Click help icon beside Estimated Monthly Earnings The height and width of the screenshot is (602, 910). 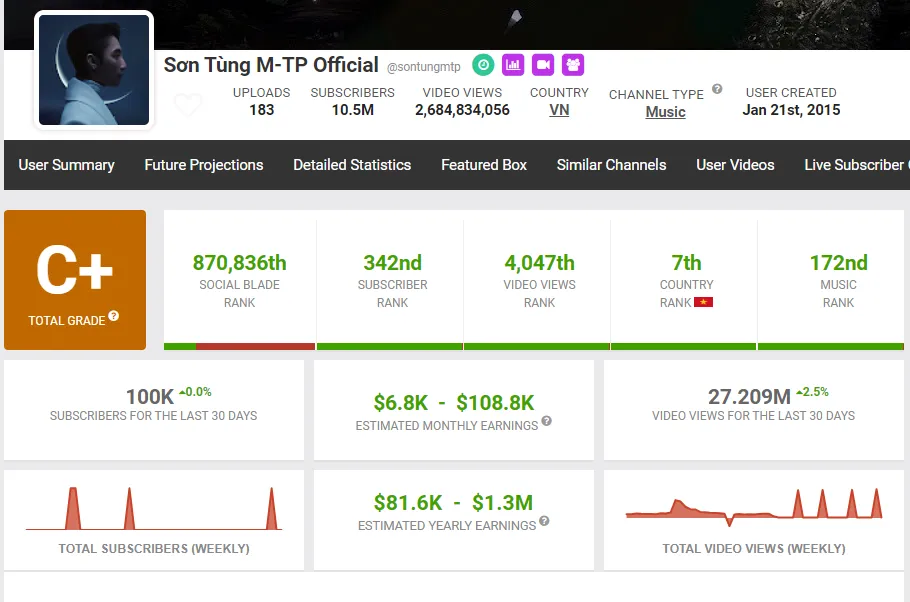(x=546, y=422)
